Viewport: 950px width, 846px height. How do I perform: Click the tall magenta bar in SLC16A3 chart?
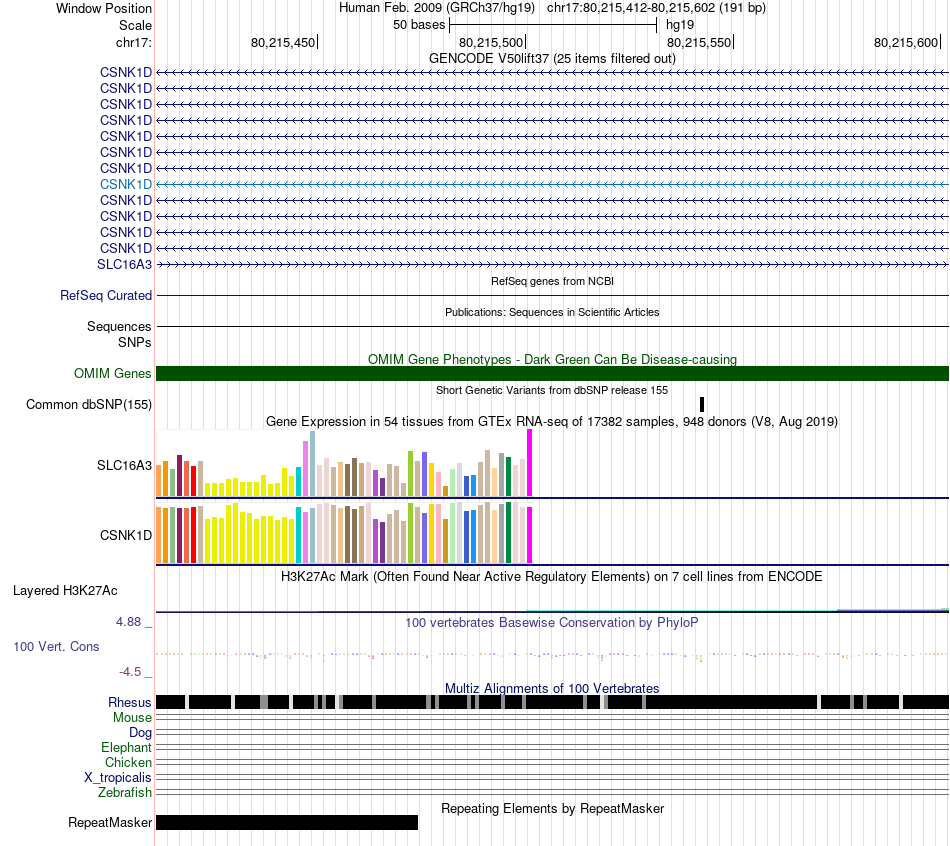click(x=530, y=463)
